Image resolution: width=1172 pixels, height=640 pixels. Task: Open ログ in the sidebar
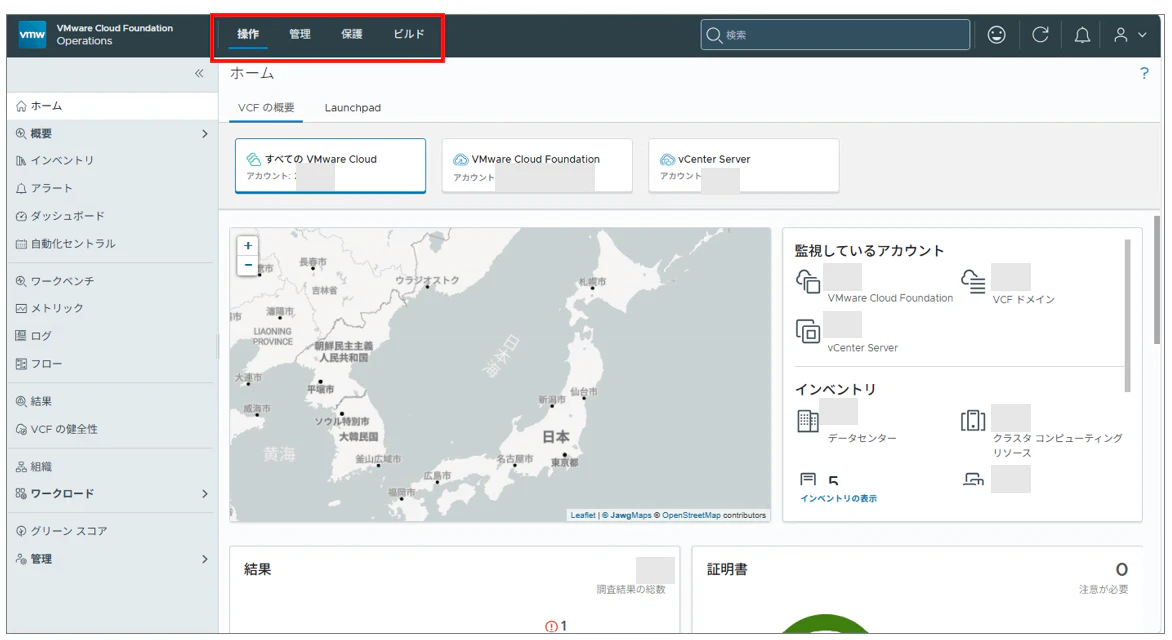pyautogui.click(x=41, y=336)
